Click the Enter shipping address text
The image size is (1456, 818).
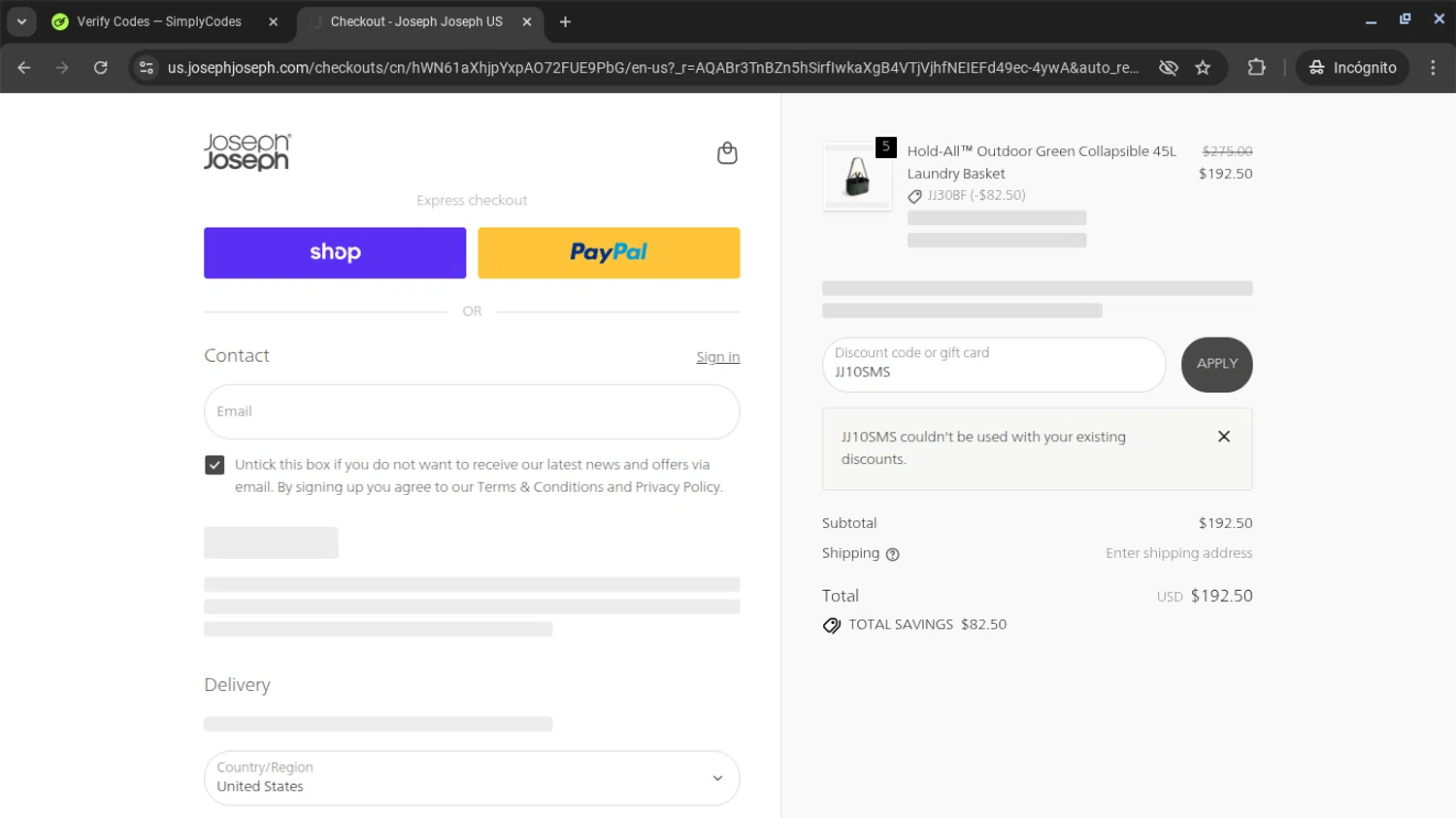coord(1179,553)
